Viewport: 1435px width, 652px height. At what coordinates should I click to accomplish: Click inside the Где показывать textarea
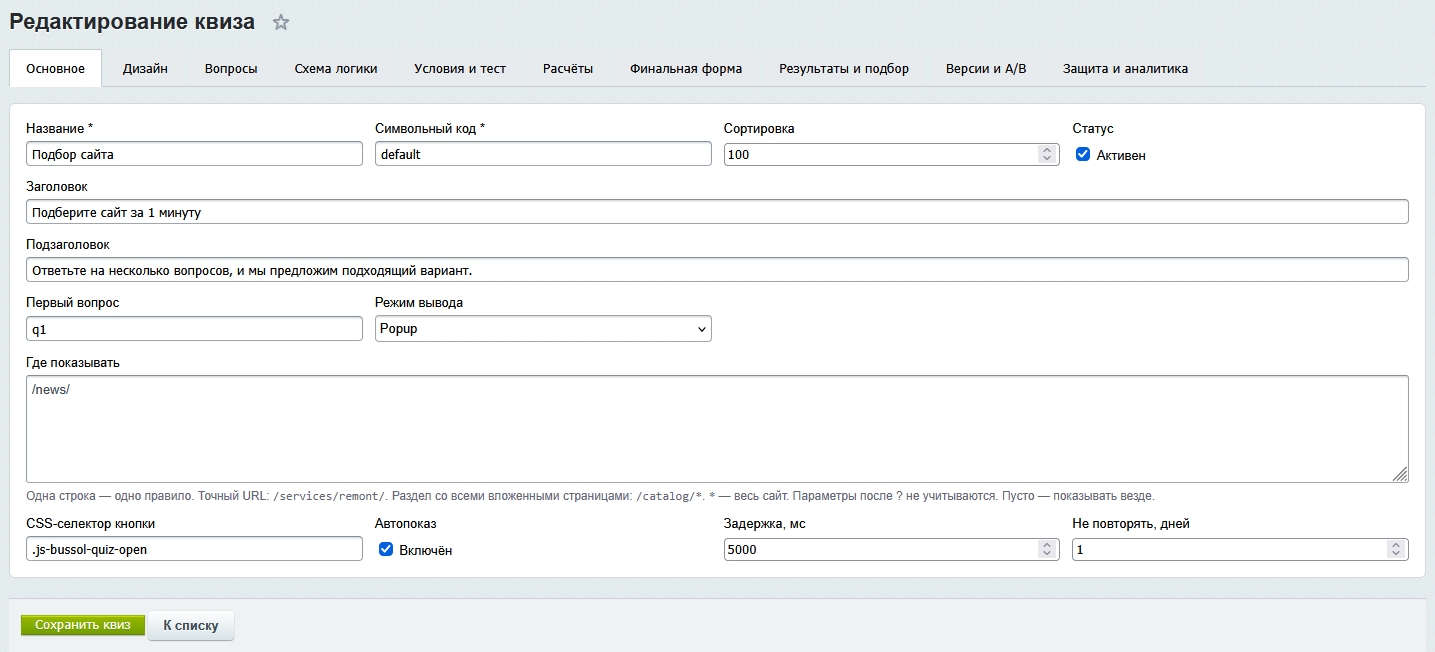717,429
